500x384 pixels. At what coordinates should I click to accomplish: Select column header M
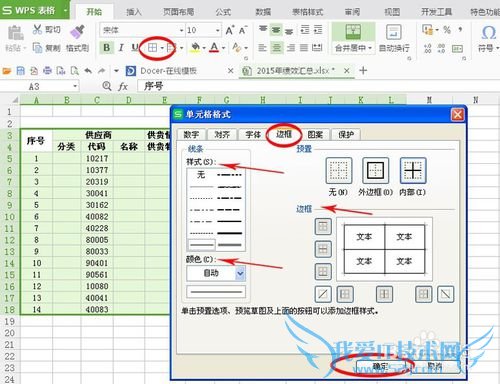[x=429, y=100]
